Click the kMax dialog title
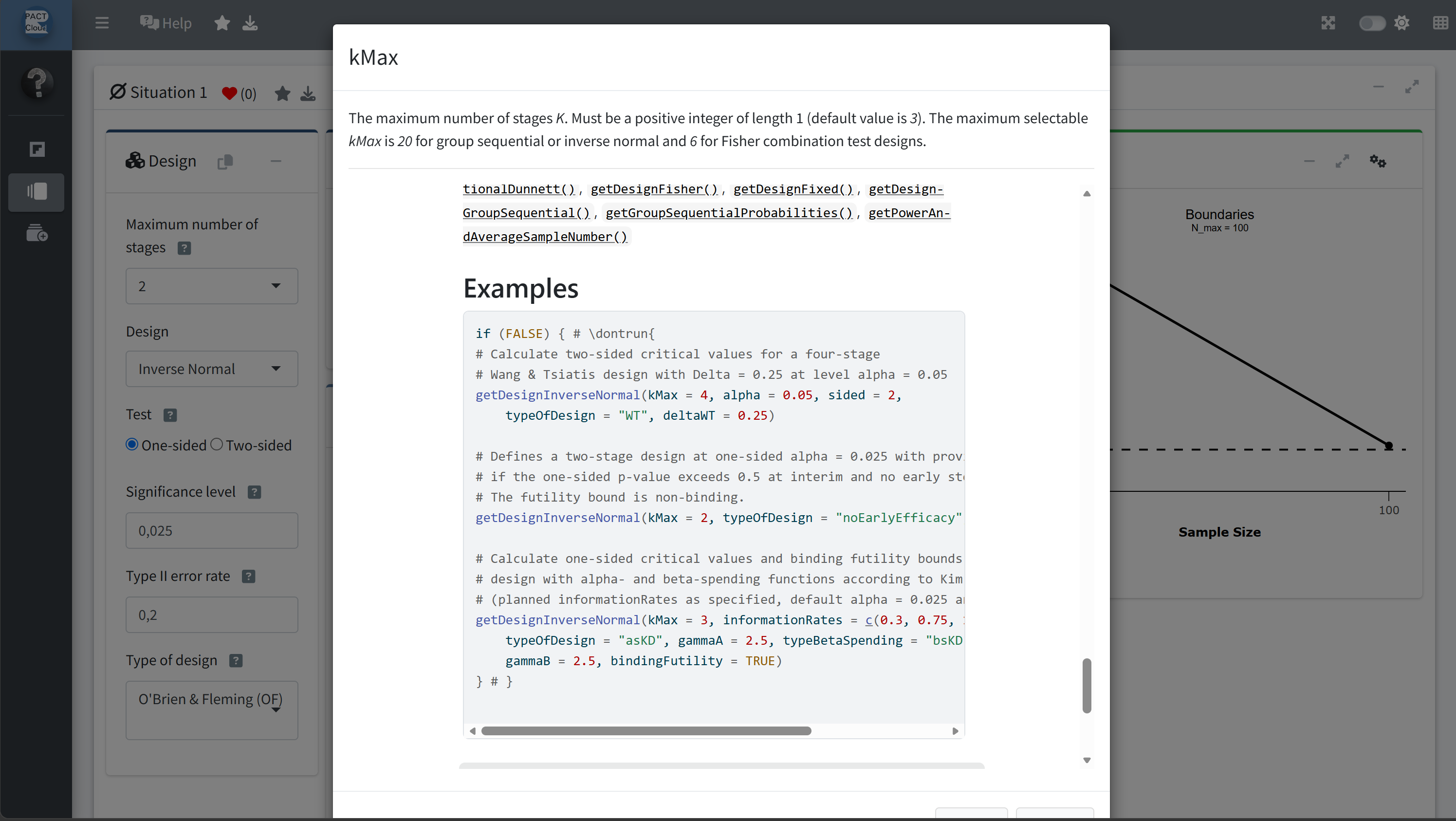The height and width of the screenshot is (821, 1456). click(373, 57)
